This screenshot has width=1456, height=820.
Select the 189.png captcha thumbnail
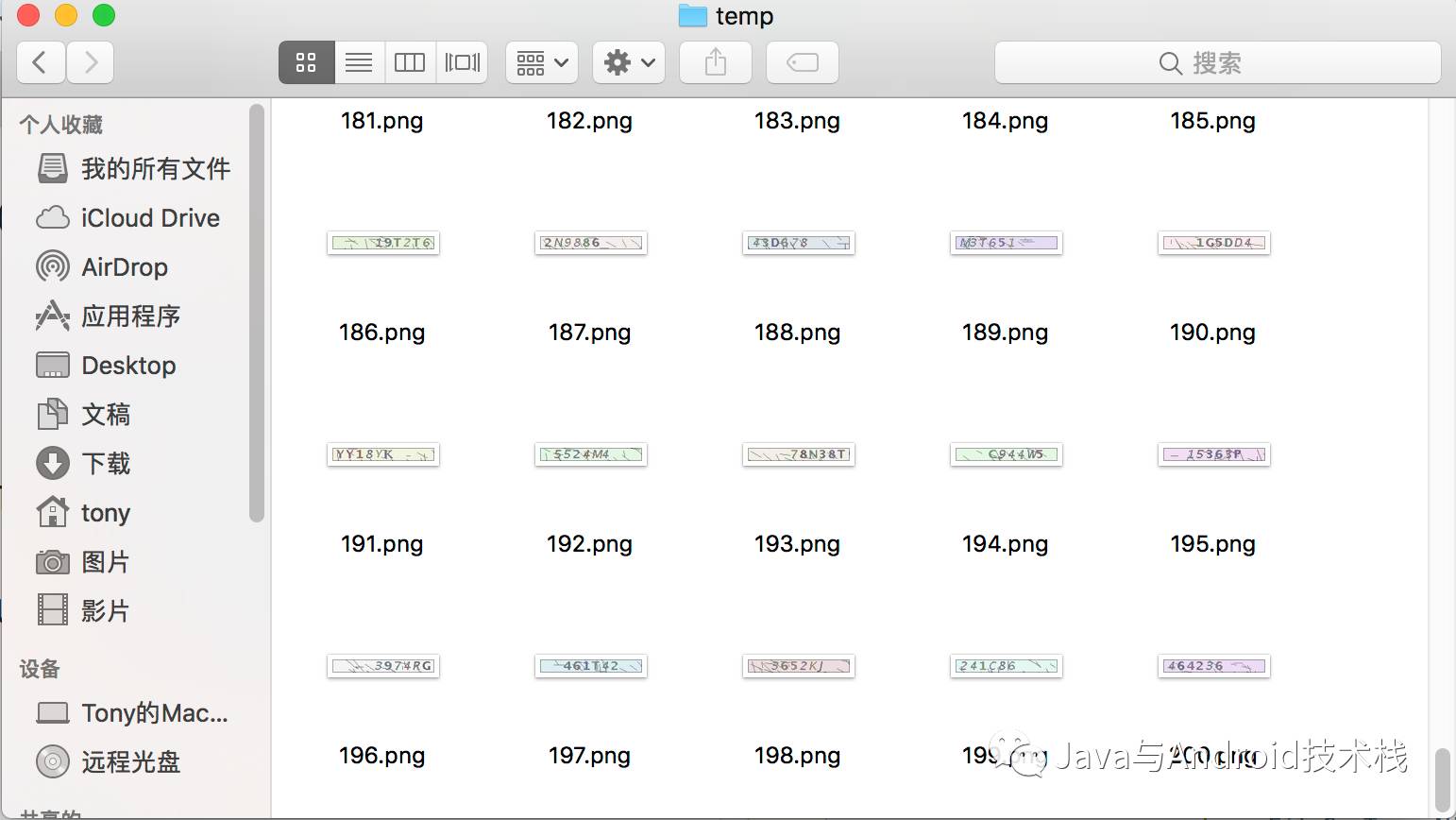click(1007, 244)
